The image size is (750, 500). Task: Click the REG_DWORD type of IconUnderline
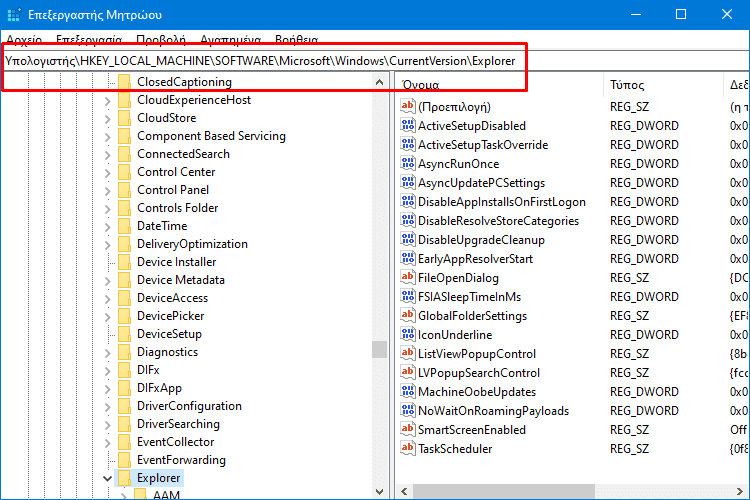coord(644,335)
